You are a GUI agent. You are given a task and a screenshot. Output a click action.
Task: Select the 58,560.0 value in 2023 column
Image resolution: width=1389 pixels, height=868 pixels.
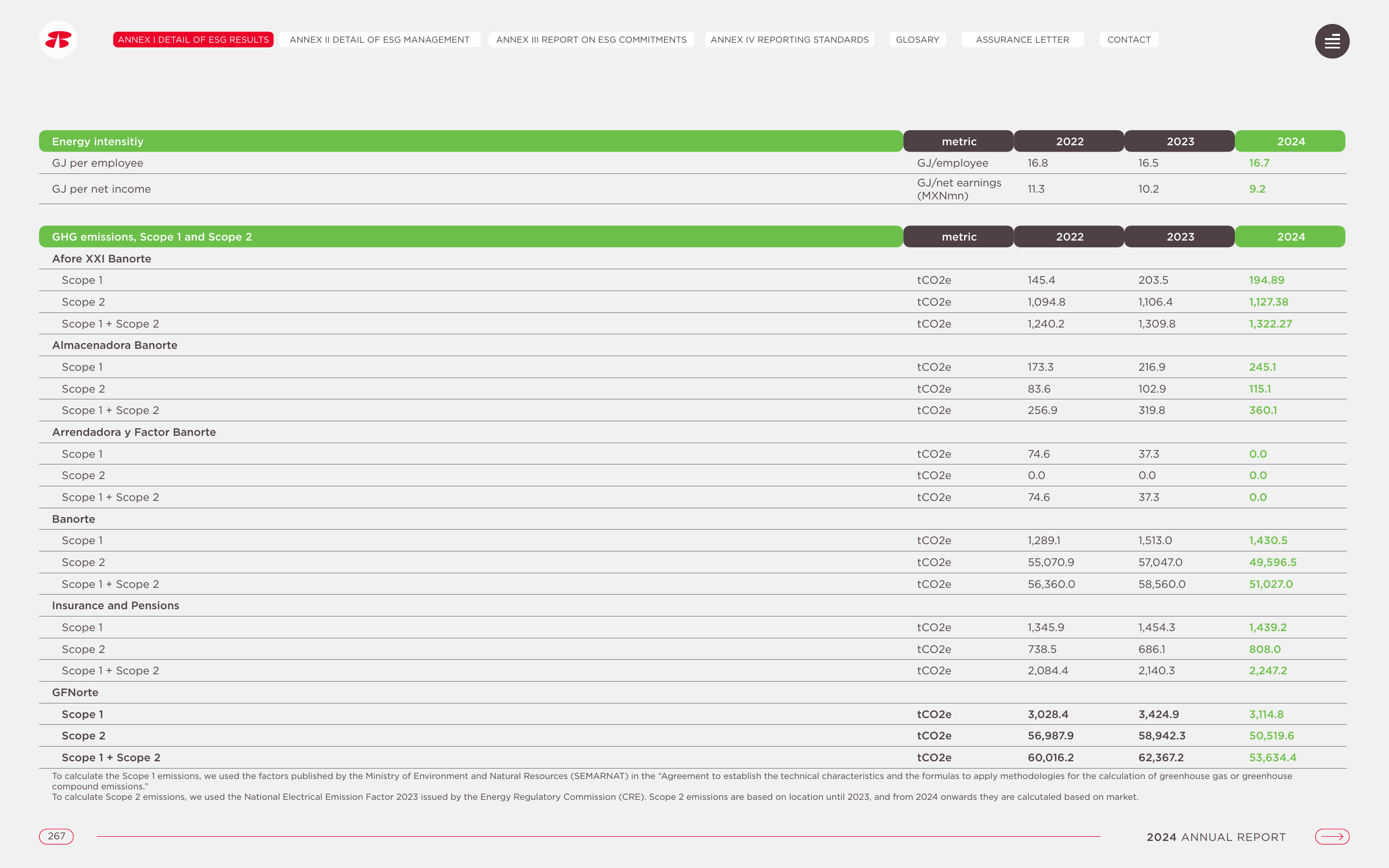pos(1162,584)
